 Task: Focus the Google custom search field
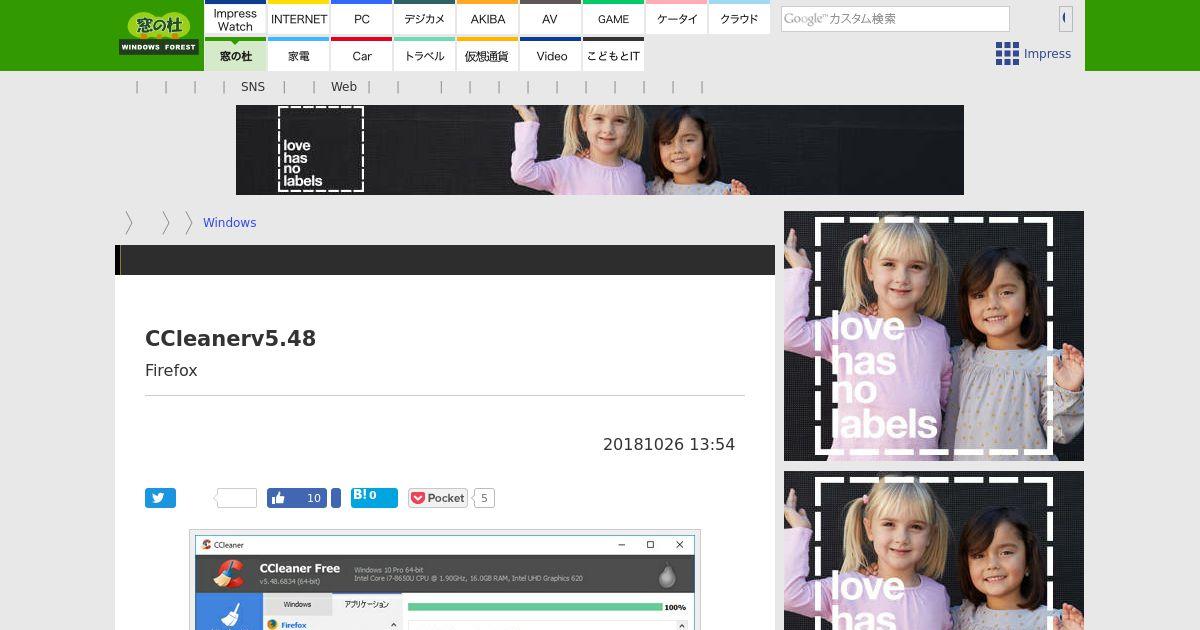pos(895,18)
